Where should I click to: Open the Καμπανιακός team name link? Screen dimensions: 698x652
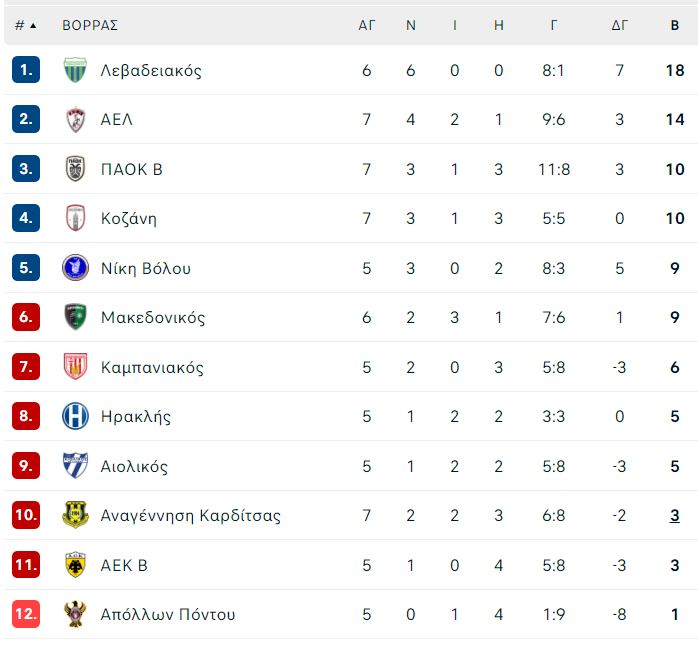pos(152,367)
